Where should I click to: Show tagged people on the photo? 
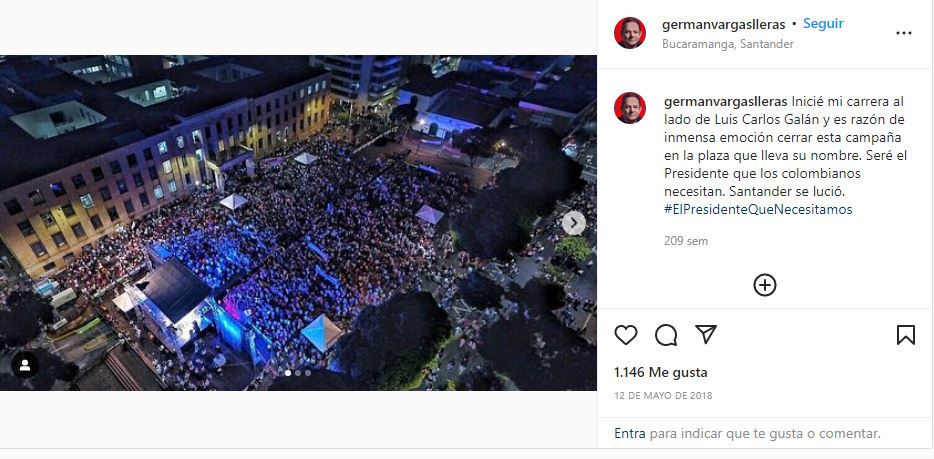point(25,365)
